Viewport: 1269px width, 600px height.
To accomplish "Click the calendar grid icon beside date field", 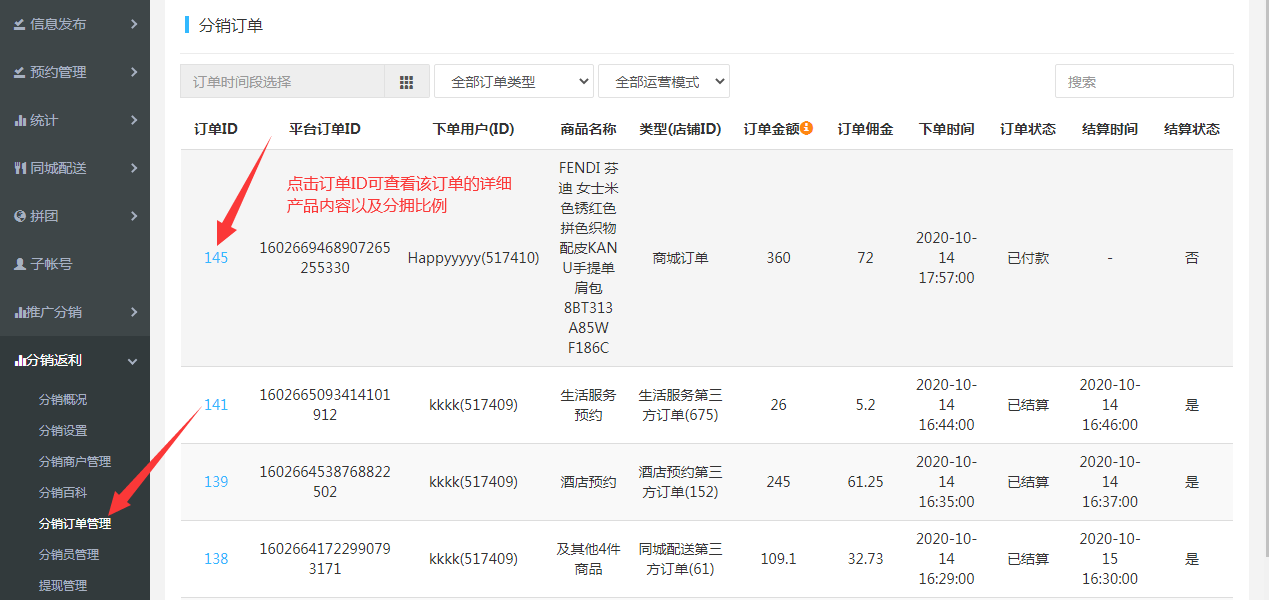I will pyautogui.click(x=406, y=82).
